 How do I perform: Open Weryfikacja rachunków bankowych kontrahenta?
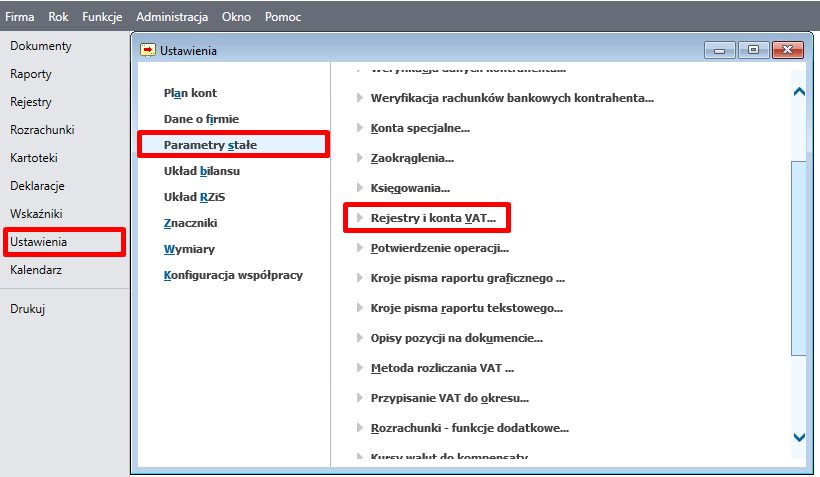pos(512,98)
